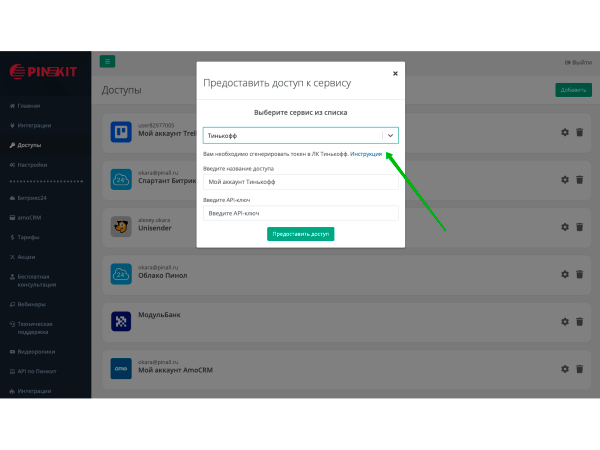600x450 pixels.
Task: Go to Тарифы in the sidebar
Action: [x=30, y=237]
